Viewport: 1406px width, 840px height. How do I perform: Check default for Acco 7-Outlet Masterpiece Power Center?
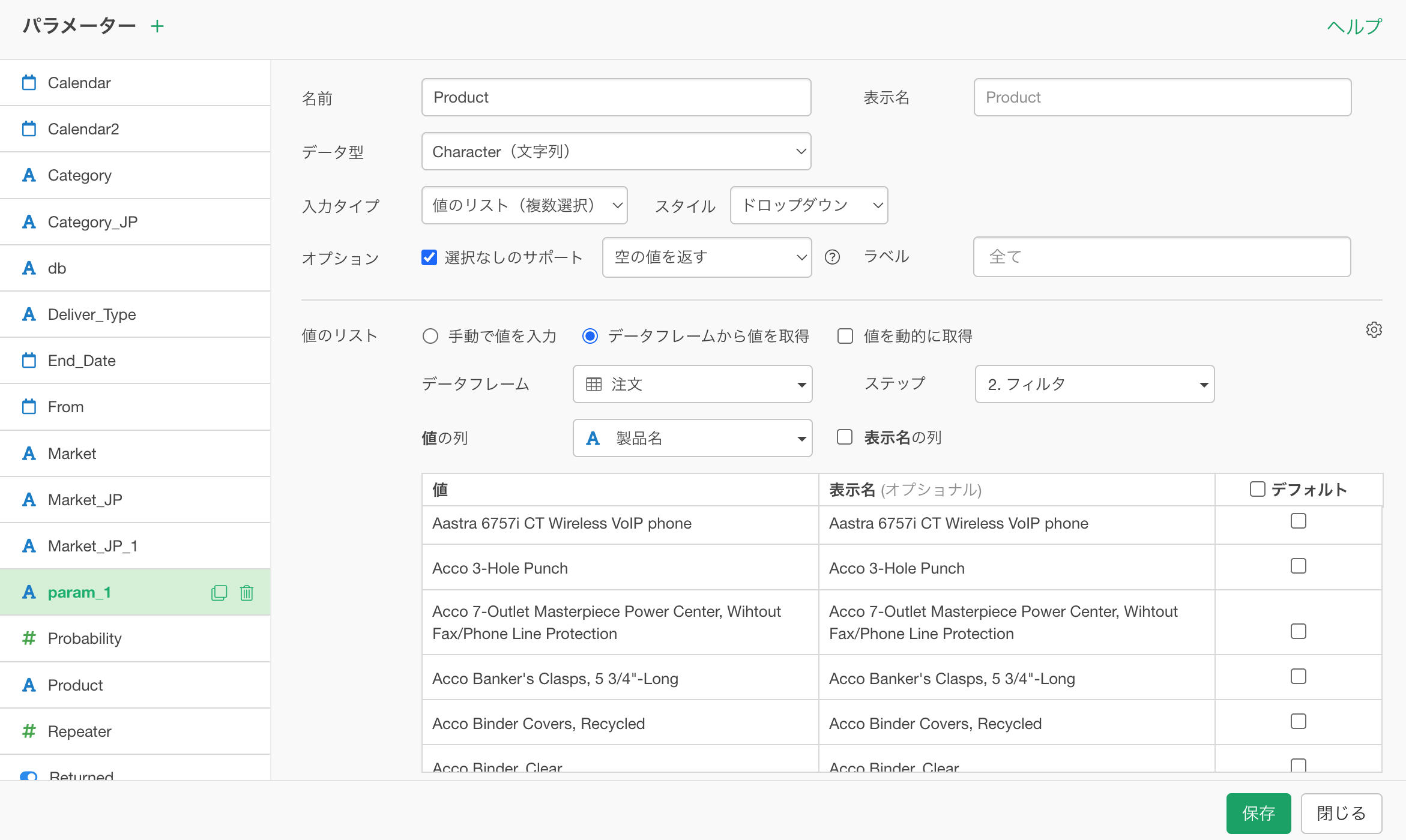point(1299,631)
